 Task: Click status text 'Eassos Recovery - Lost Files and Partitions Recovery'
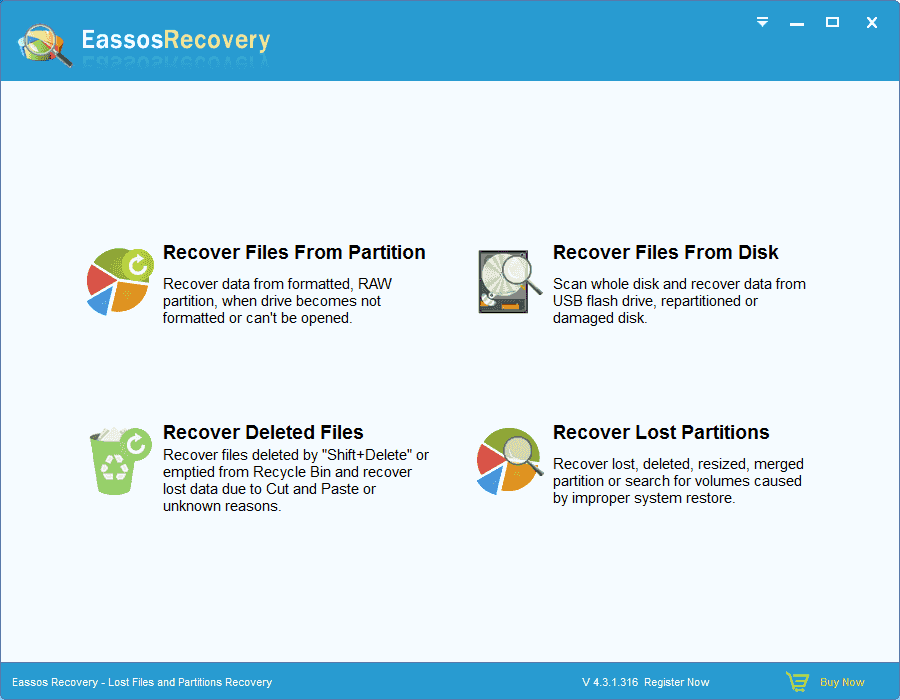tap(142, 682)
